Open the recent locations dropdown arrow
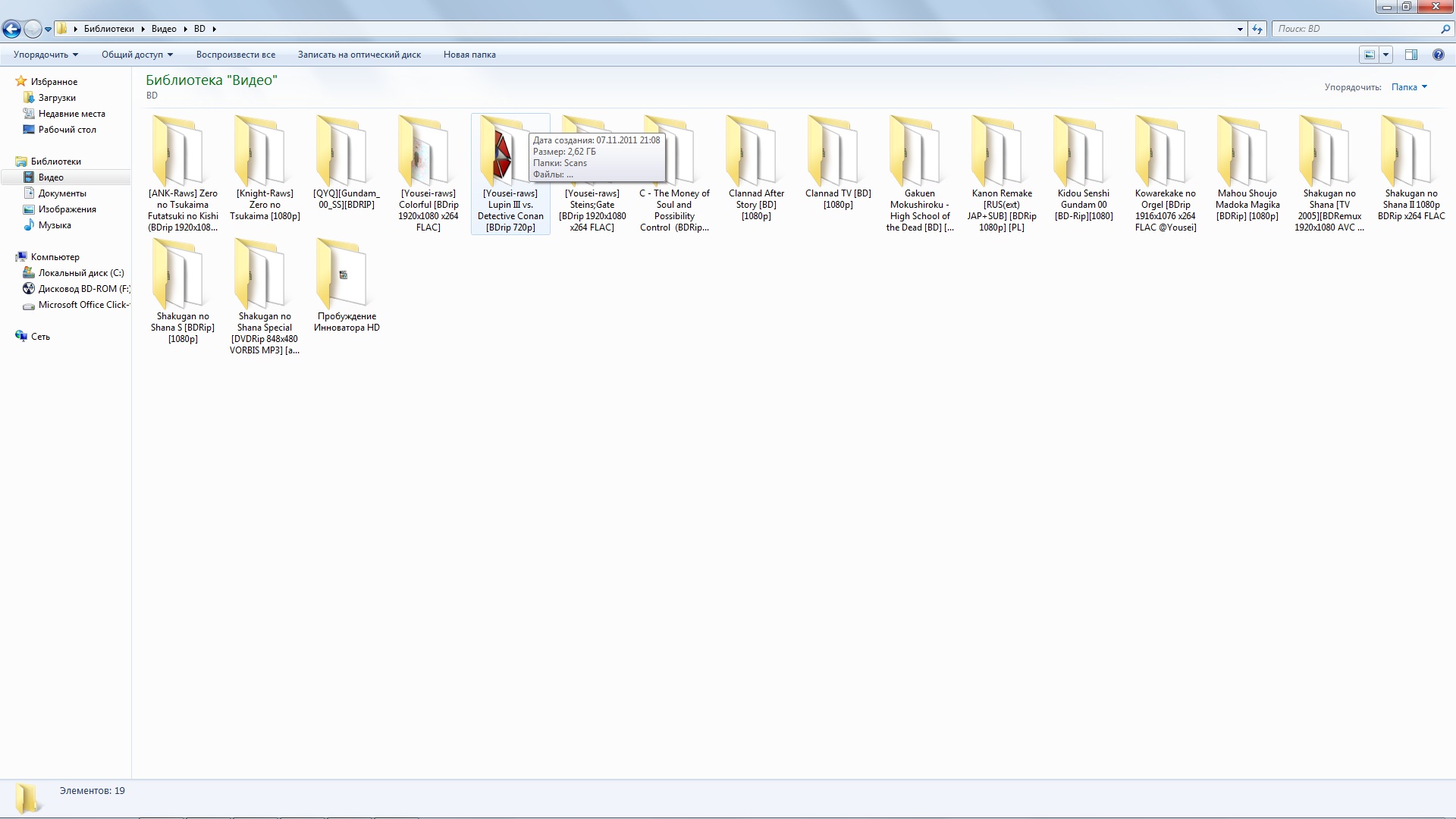Viewport: 1456px width, 819px height. click(x=48, y=30)
